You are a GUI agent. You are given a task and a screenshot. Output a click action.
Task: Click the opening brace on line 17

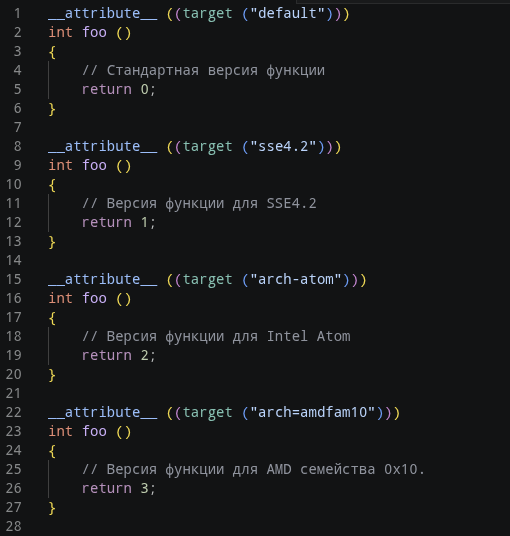click(52, 318)
